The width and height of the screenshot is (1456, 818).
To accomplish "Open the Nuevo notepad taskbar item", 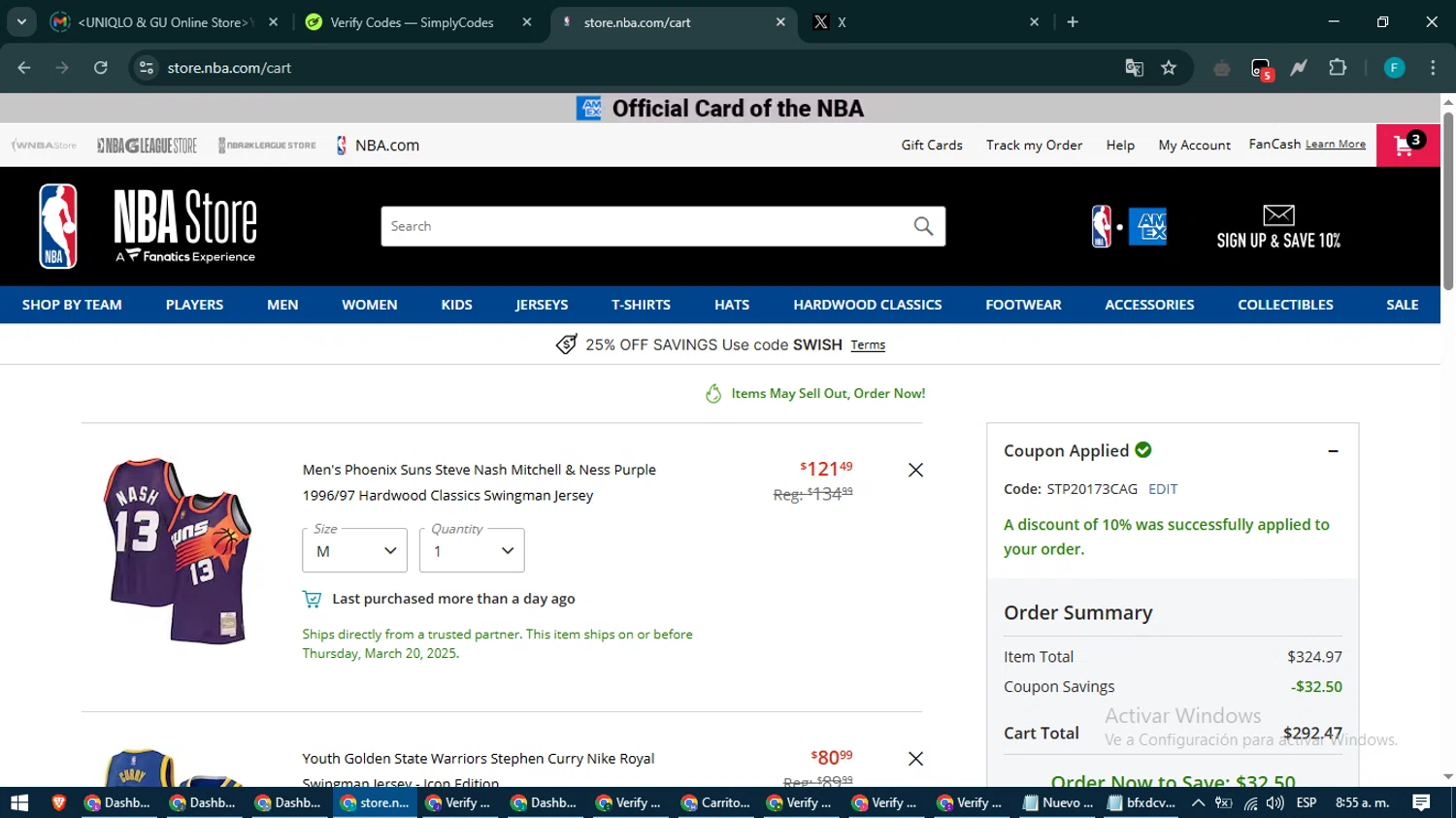I will pyautogui.click(x=1059, y=802).
